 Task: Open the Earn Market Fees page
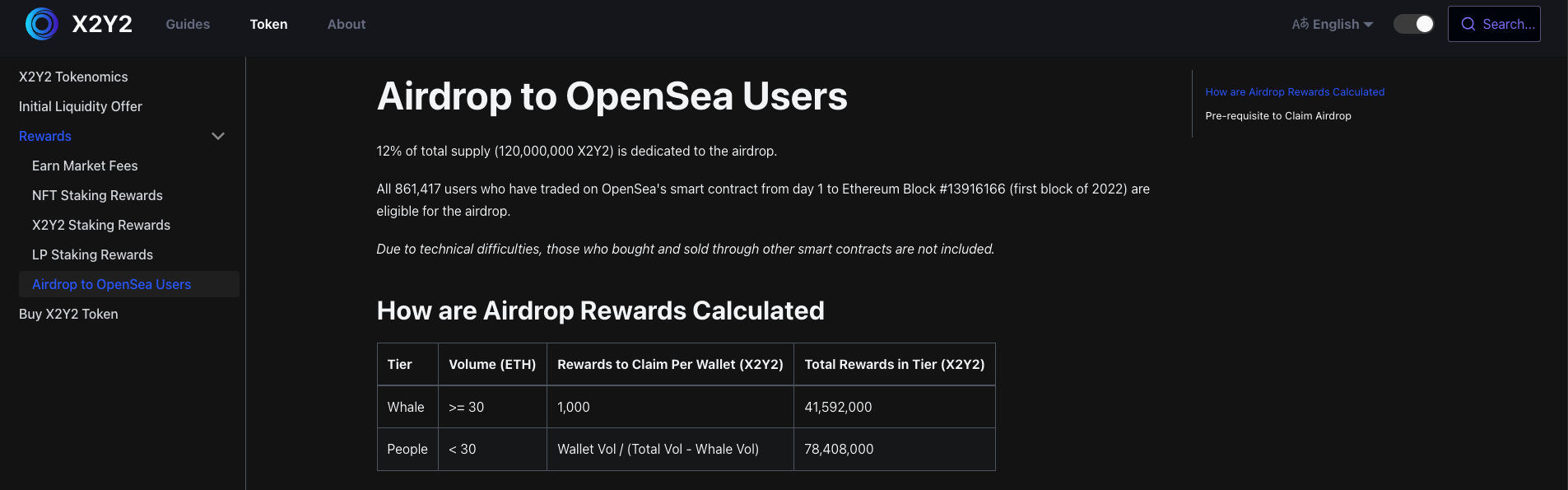click(x=85, y=166)
